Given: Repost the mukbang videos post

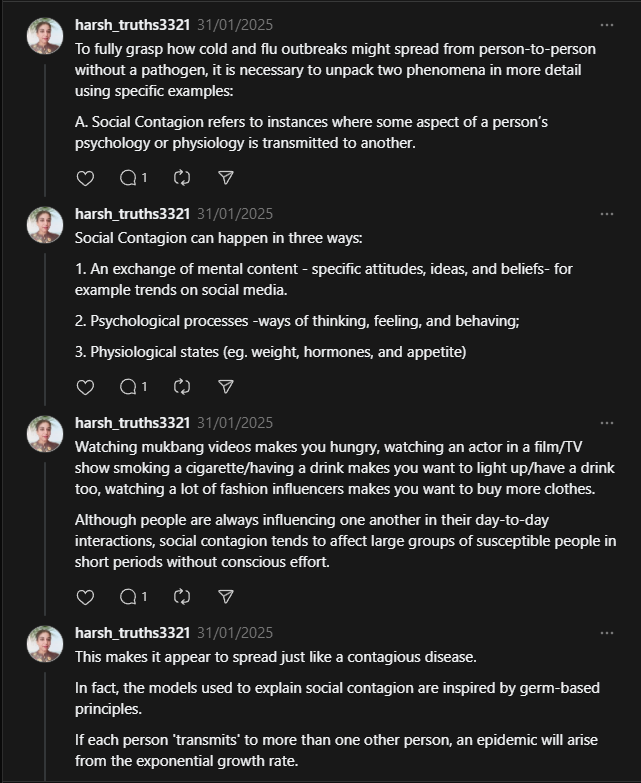Looking at the screenshot, I should tap(182, 596).
